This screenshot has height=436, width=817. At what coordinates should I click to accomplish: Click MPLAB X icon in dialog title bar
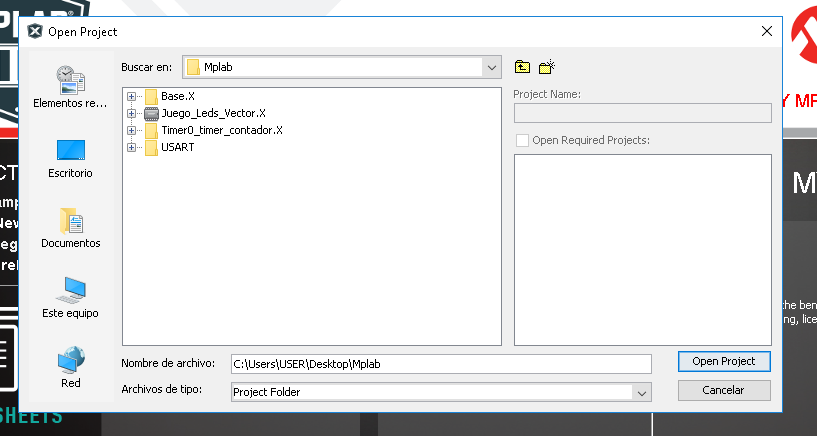tap(35, 32)
